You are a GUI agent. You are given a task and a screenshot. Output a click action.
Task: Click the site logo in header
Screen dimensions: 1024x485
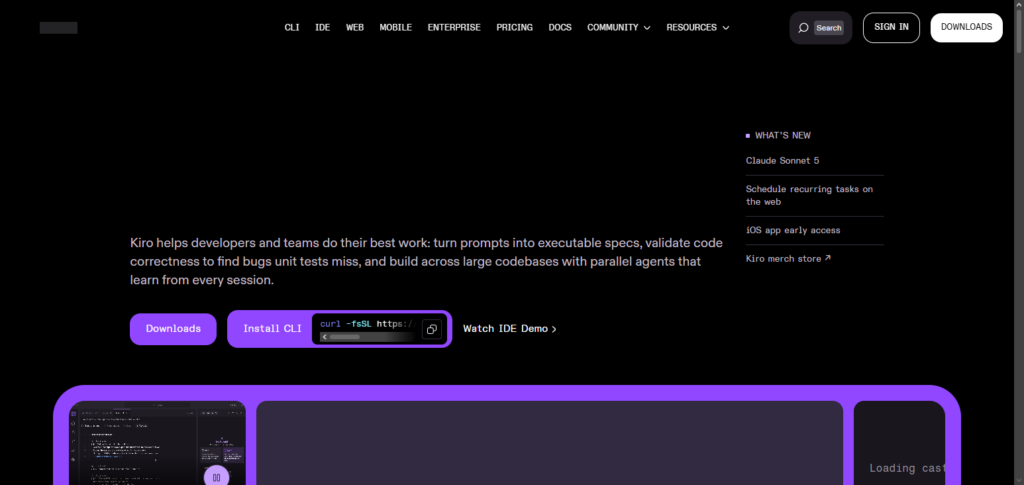tap(58, 27)
